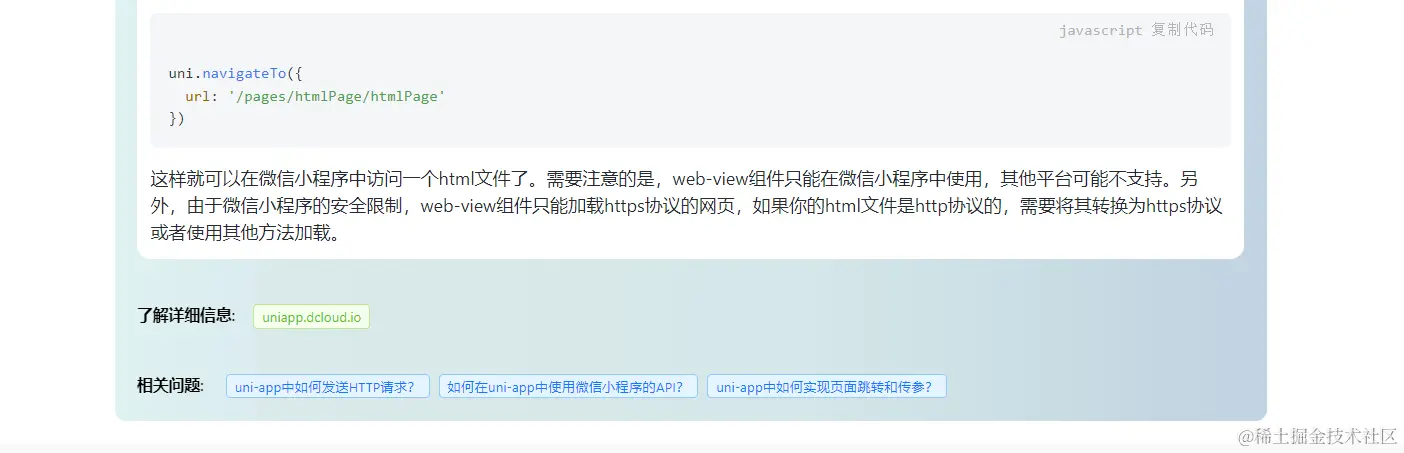Click the url key in the code block

[x=197, y=96]
